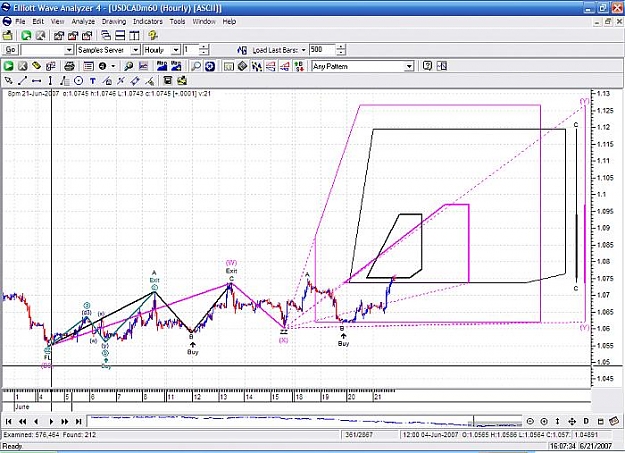Click the four-way pan arrows icon
Screen dimensions: 625x453
tap(572, 421)
